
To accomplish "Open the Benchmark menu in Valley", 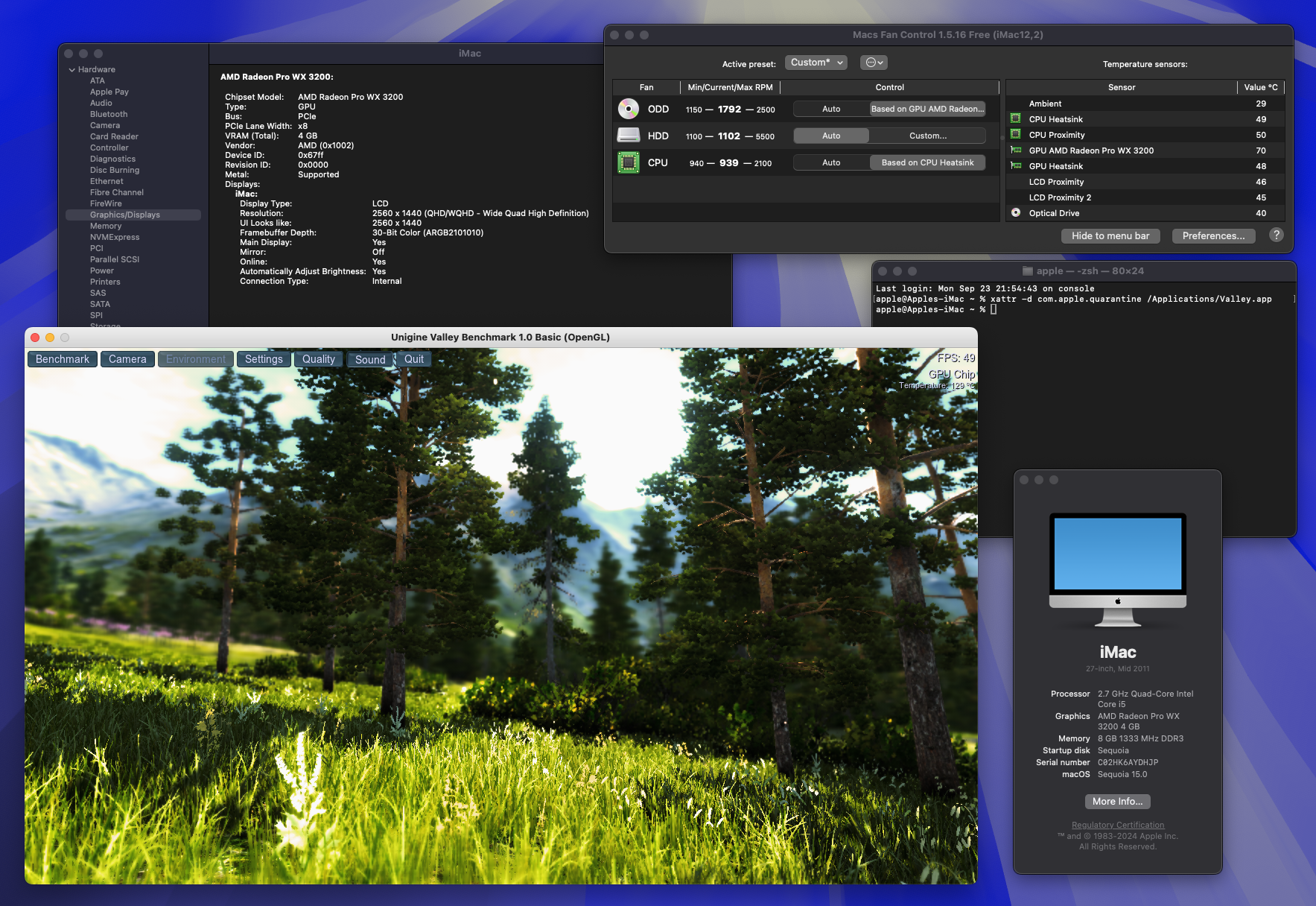I will [x=63, y=359].
